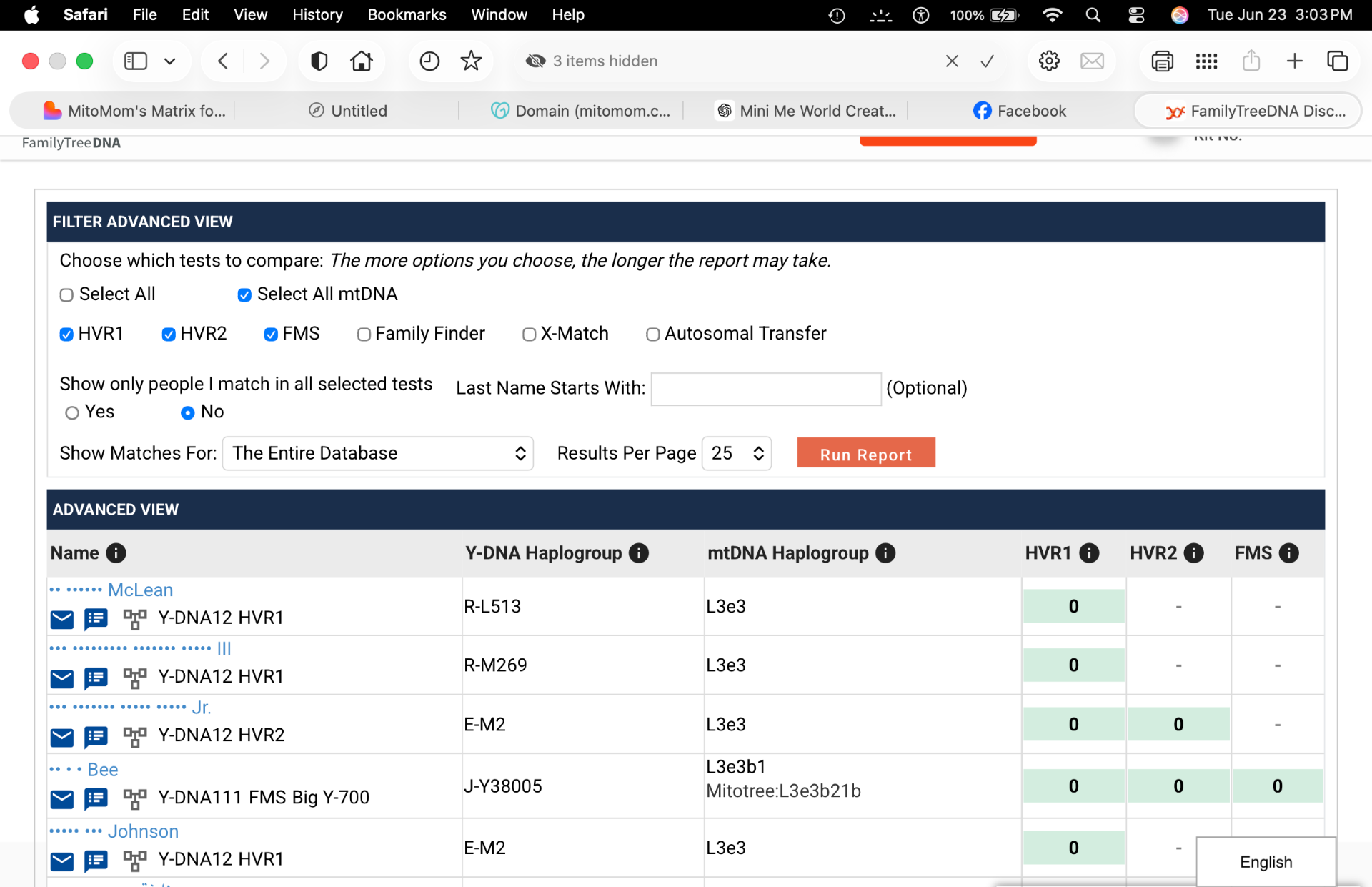Show info for mtDNA Haplogroup column
This screenshot has width=1372, height=887.
(885, 553)
